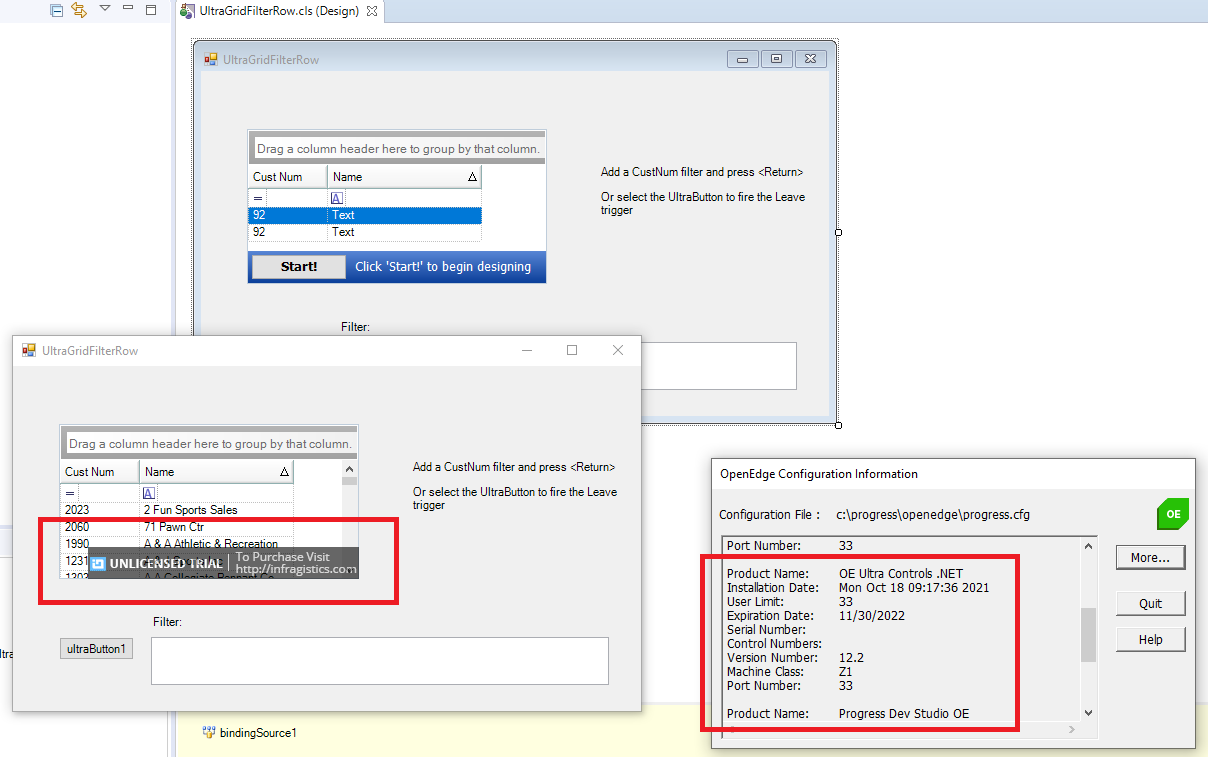1208x757 pixels.
Task: Minimize the left view panel
Action: pyautogui.click(x=128, y=8)
